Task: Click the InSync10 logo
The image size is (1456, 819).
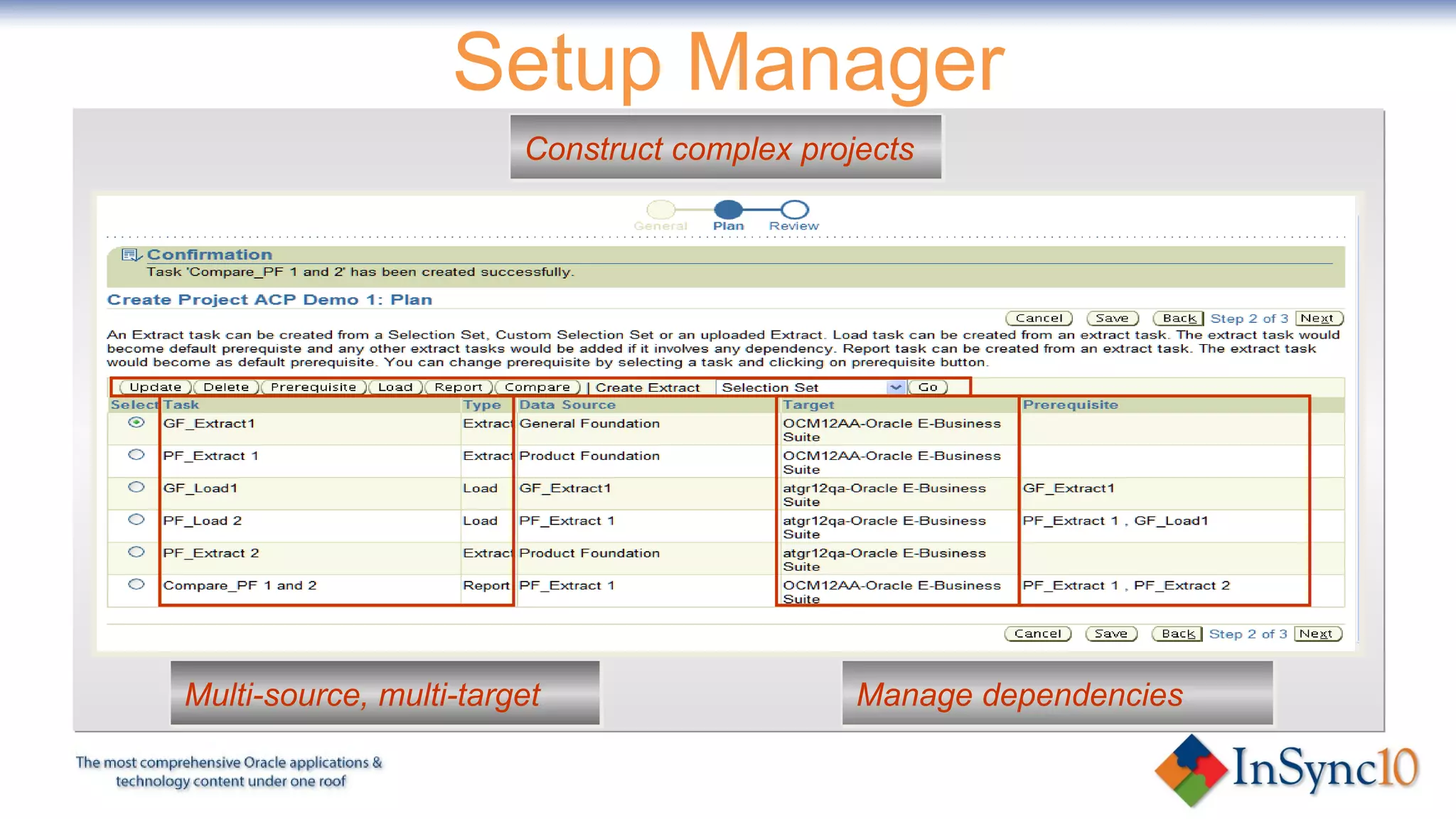Action: 1286,770
